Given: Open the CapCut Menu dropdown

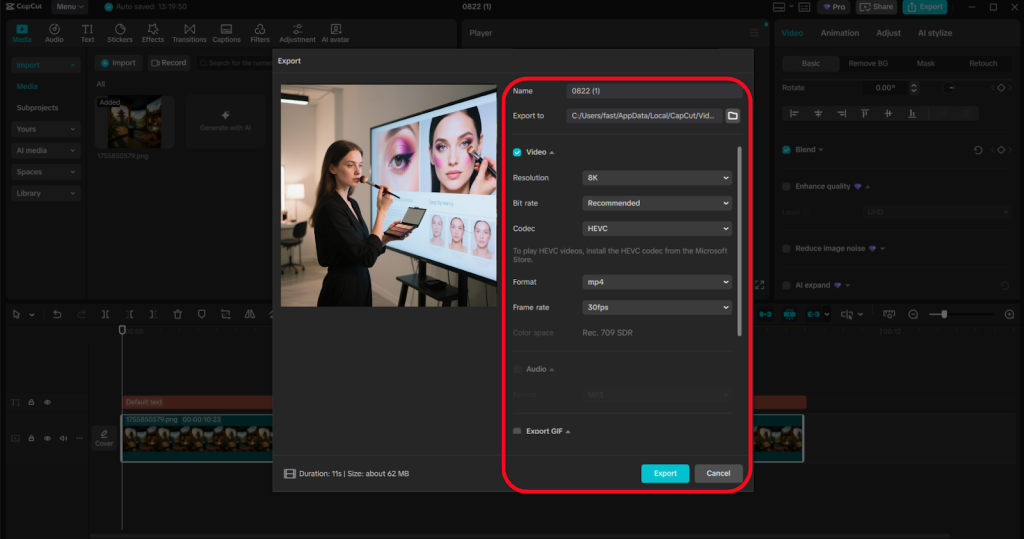Looking at the screenshot, I should [x=69, y=7].
